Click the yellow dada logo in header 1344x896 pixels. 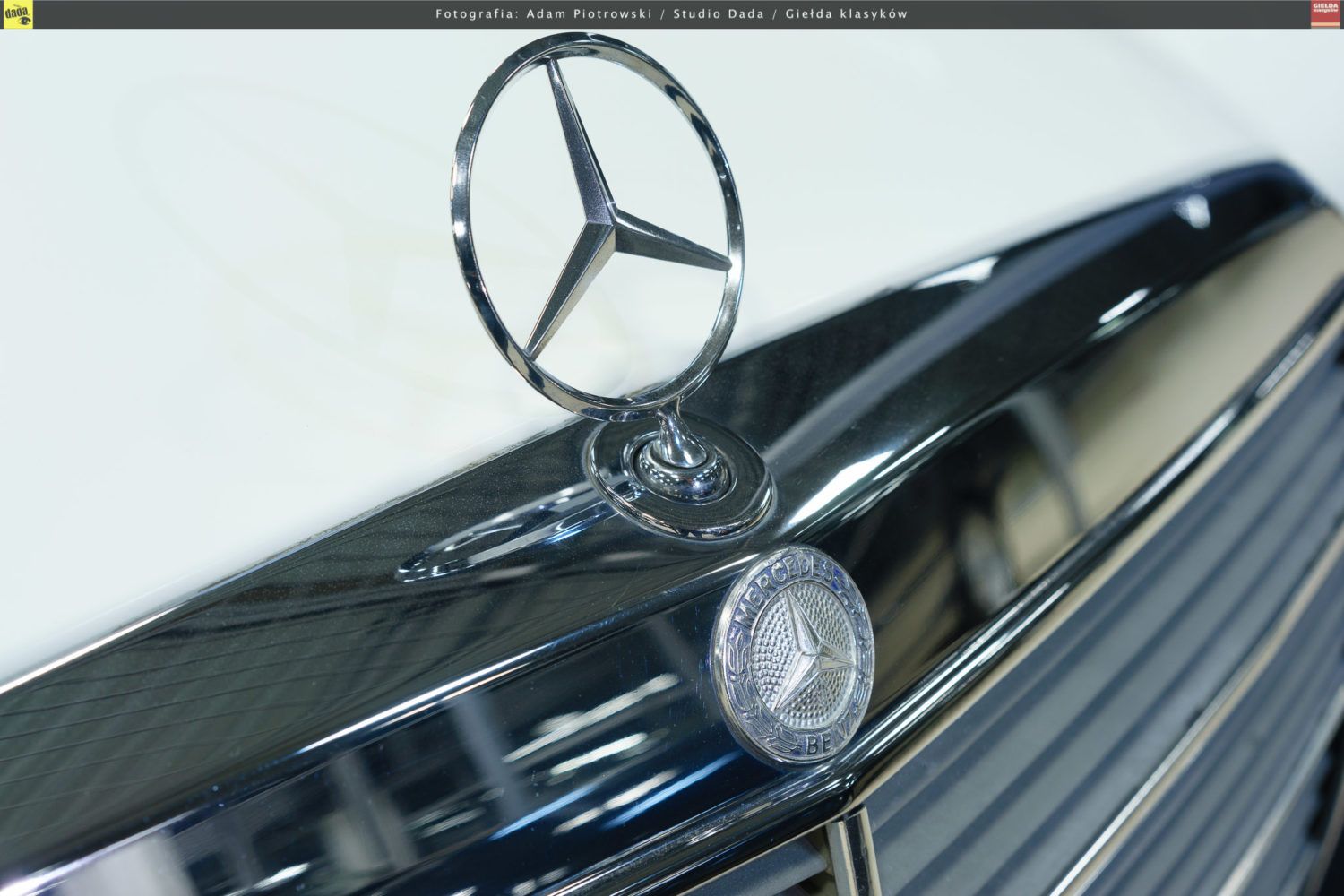click(x=16, y=14)
